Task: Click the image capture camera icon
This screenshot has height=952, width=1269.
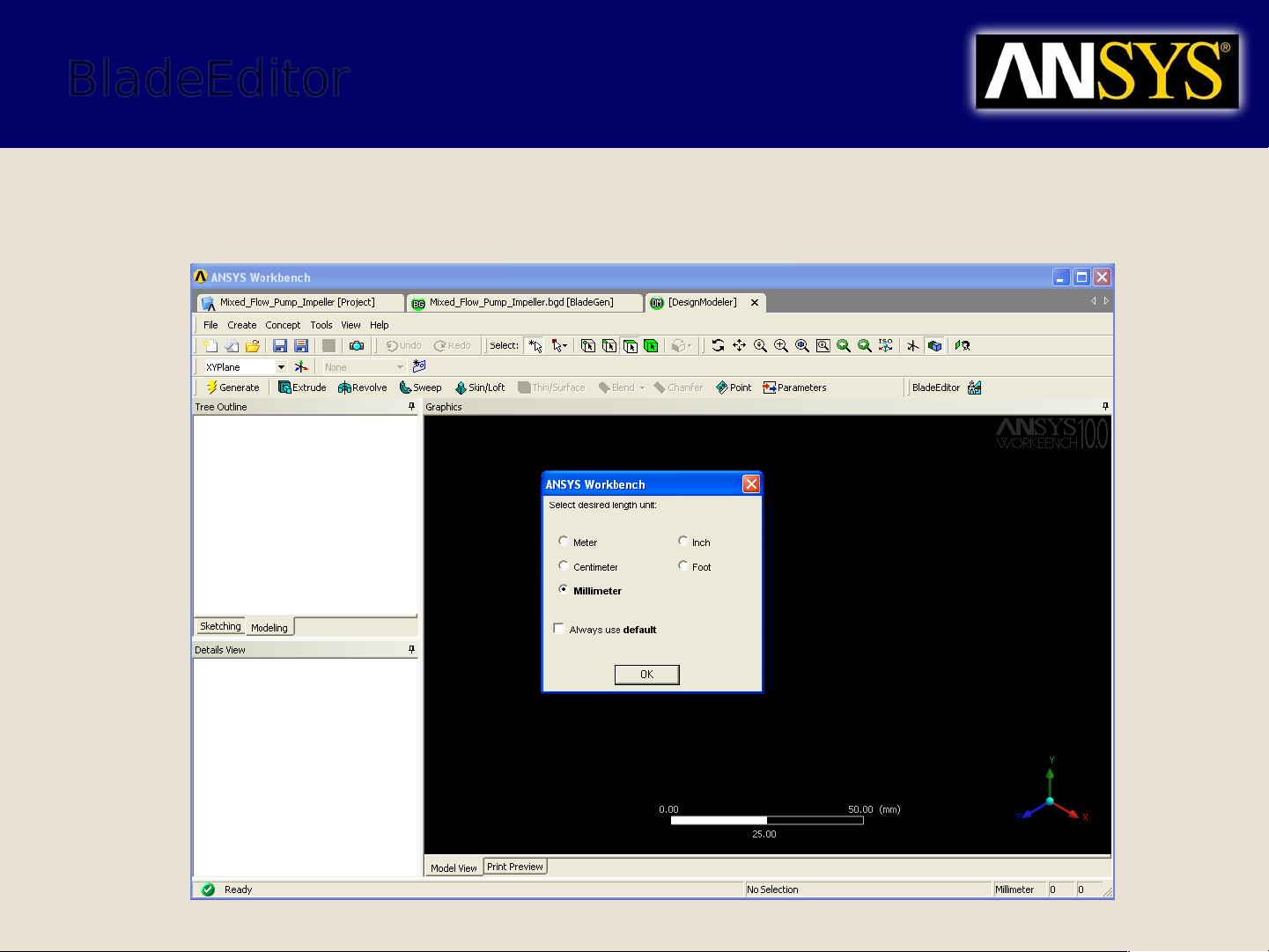Action: [356, 345]
